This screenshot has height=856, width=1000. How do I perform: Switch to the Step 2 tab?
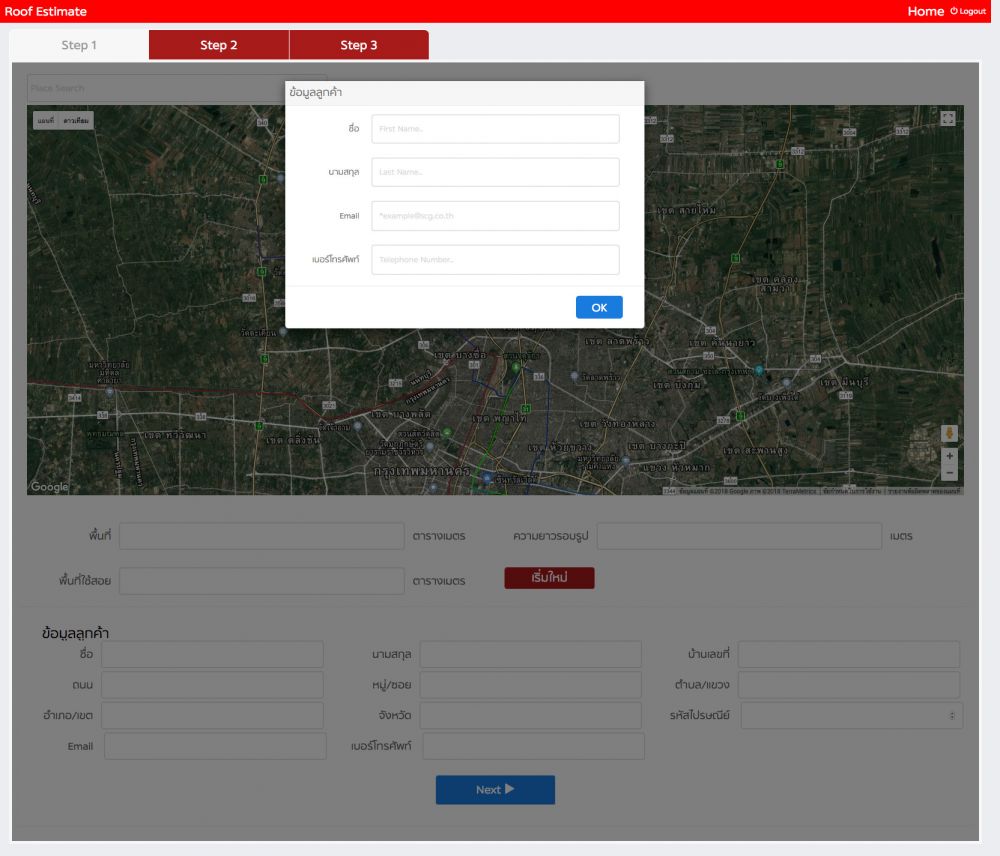pos(219,45)
